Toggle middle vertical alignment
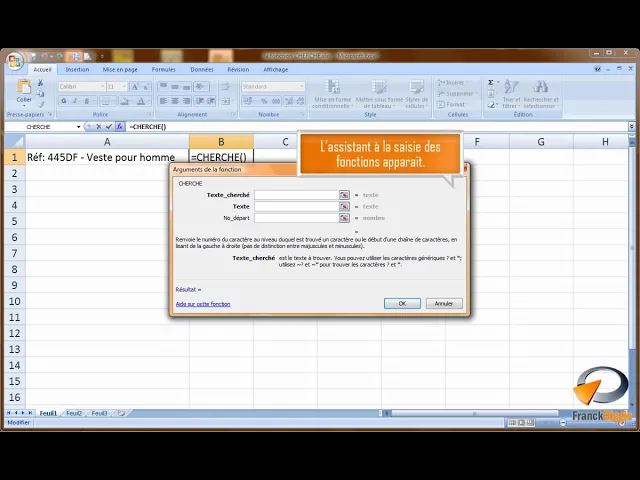The image size is (640, 480). click(175, 87)
